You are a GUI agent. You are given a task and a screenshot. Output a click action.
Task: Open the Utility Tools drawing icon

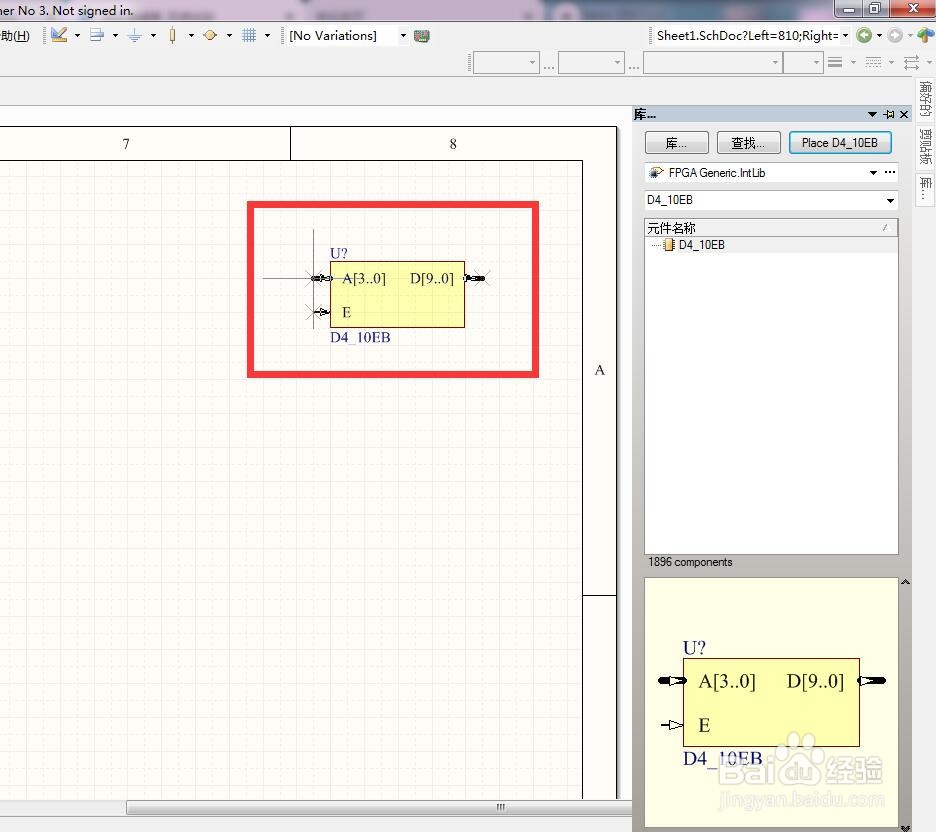pos(58,35)
